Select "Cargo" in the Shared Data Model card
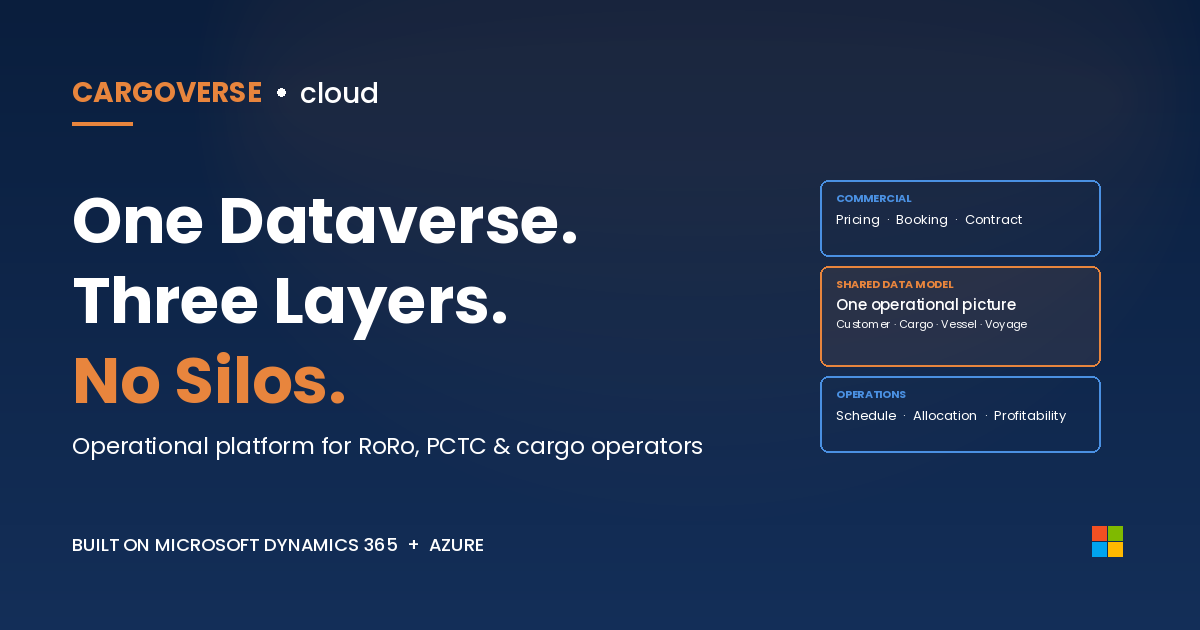1200x630 pixels. 916,325
